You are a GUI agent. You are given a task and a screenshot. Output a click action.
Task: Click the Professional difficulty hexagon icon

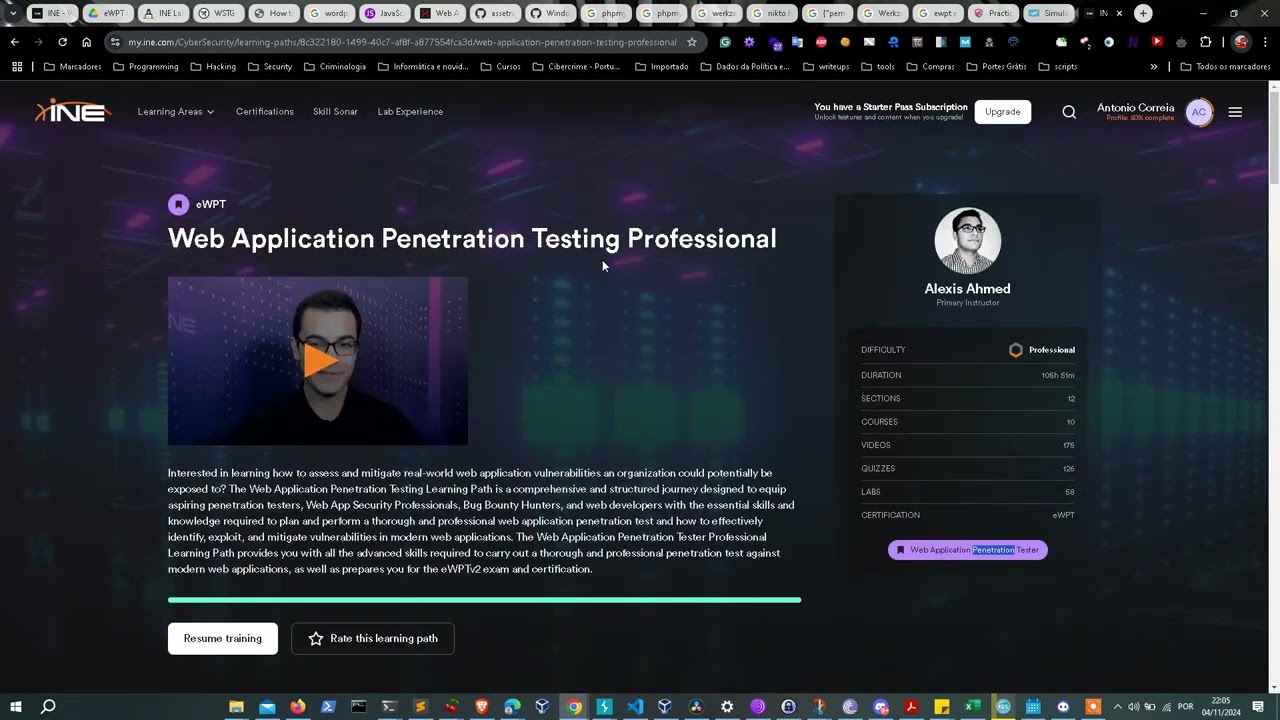point(1016,350)
